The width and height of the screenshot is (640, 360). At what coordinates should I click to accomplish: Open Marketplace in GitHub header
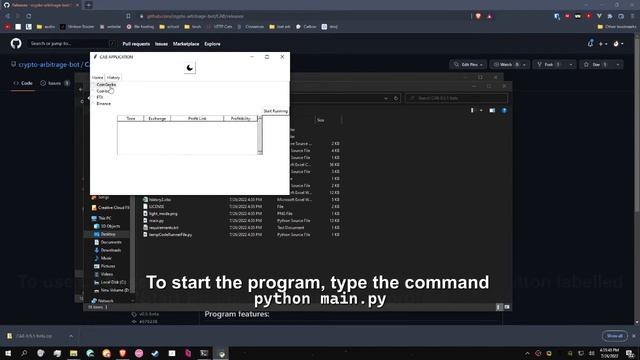186,44
